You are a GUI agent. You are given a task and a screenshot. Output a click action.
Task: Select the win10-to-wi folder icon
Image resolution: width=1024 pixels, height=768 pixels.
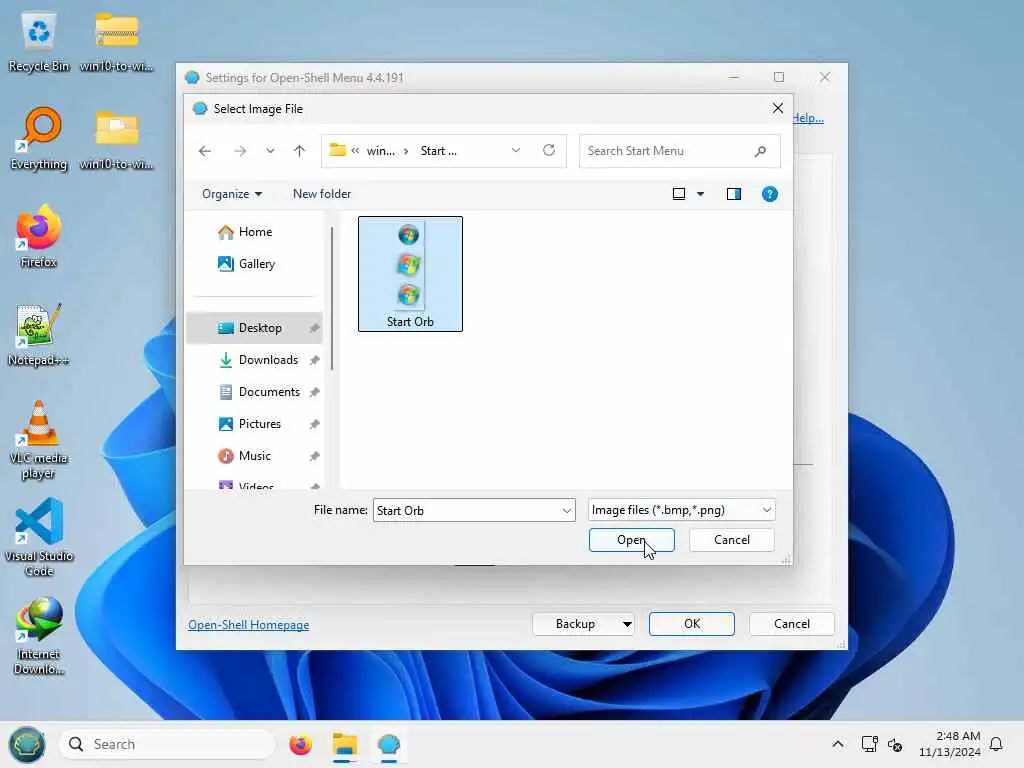click(116, 139)
